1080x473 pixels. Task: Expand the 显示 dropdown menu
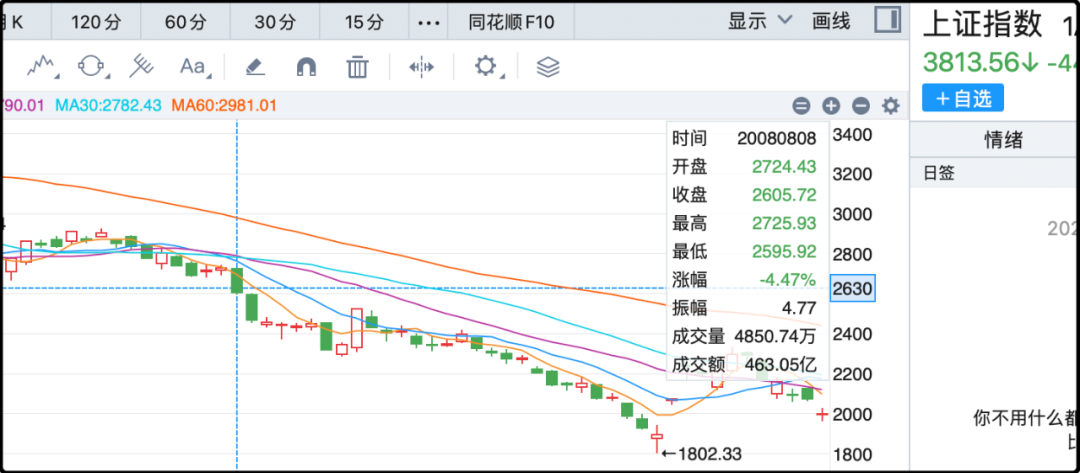point(759,20)
